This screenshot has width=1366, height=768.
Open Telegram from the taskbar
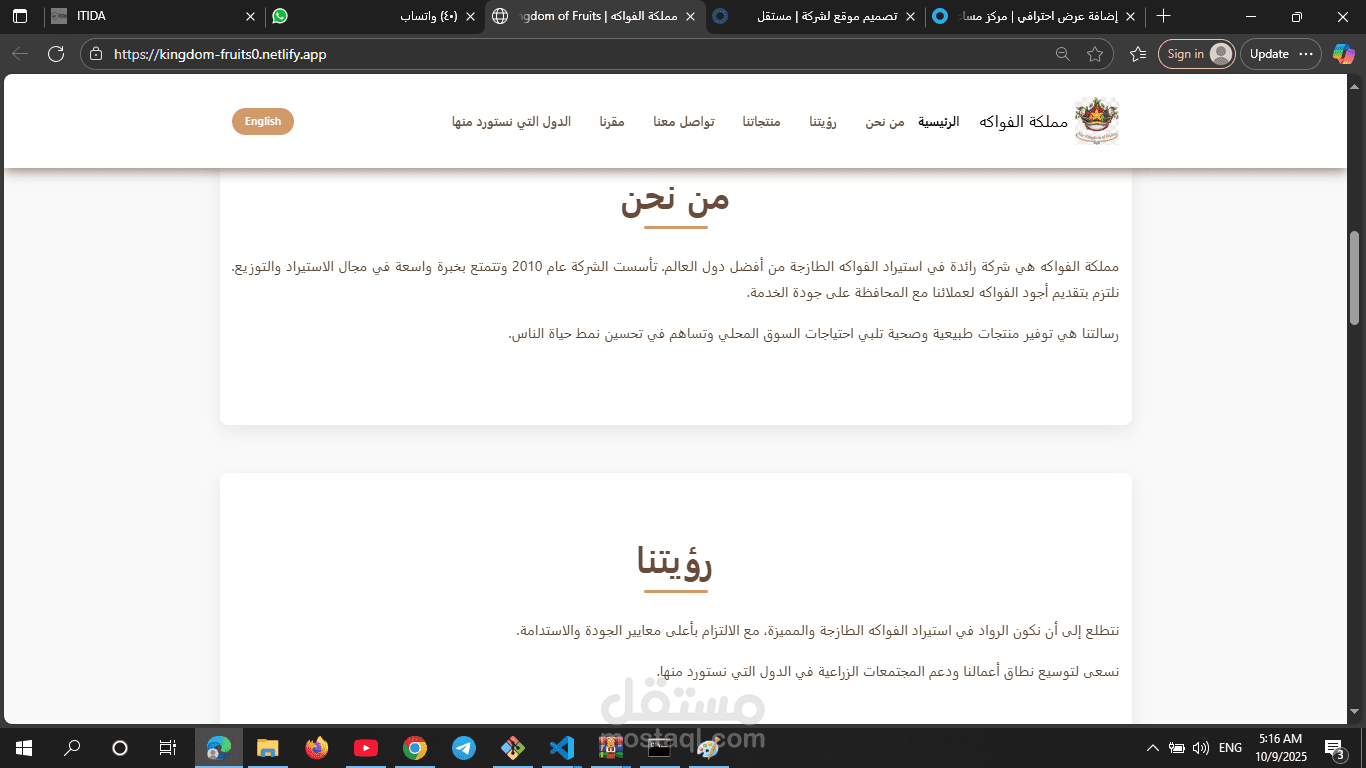click(464, 748)
